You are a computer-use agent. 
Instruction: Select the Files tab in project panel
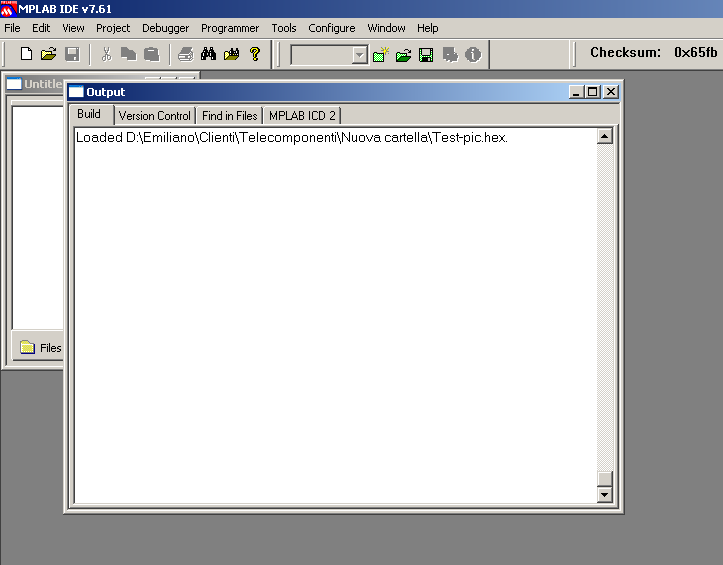point(40,348)
